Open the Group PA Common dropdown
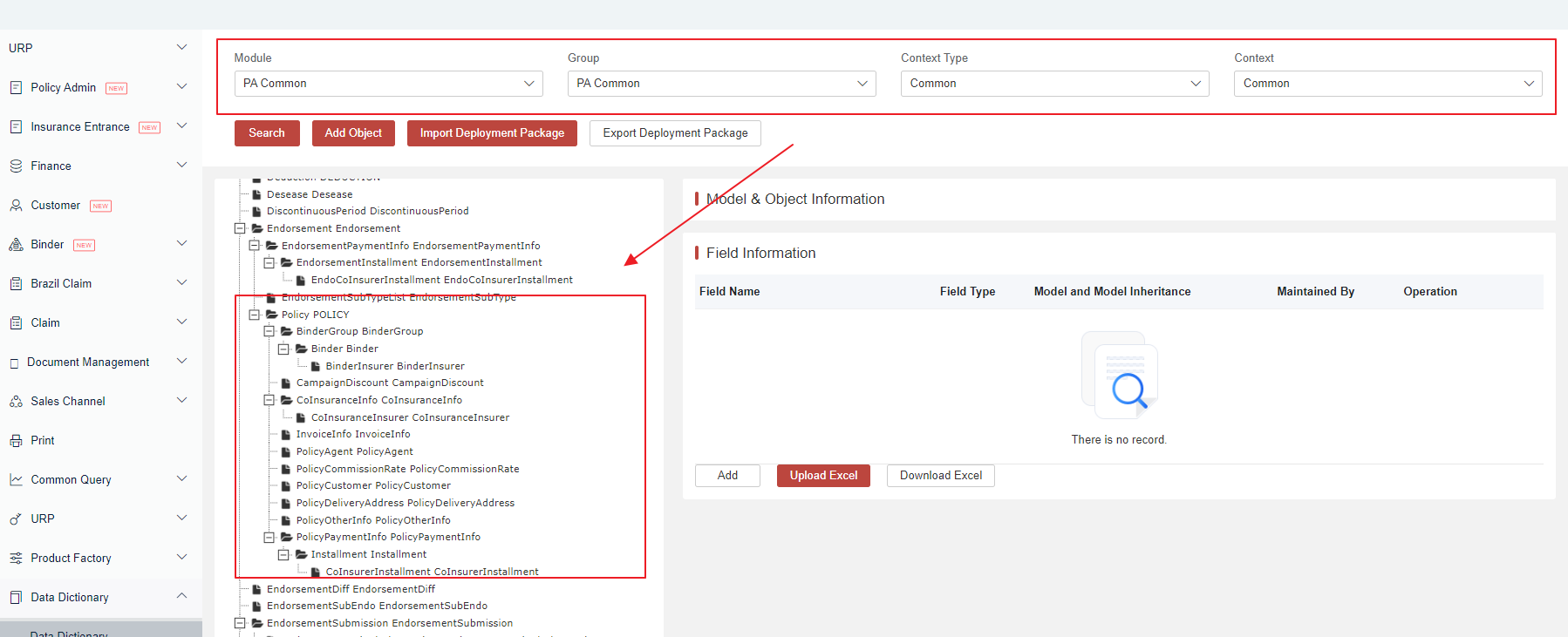The image size is (1568, 637). click(721, 84)
